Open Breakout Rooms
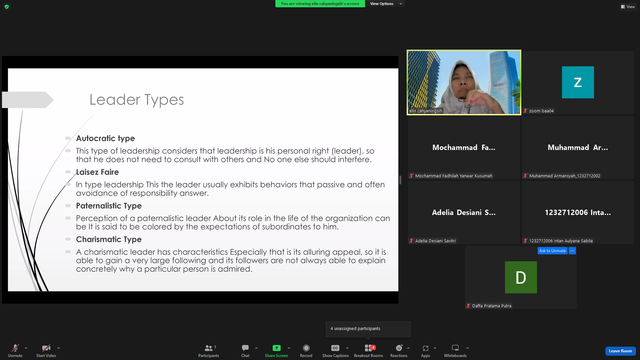 (369, 350)
